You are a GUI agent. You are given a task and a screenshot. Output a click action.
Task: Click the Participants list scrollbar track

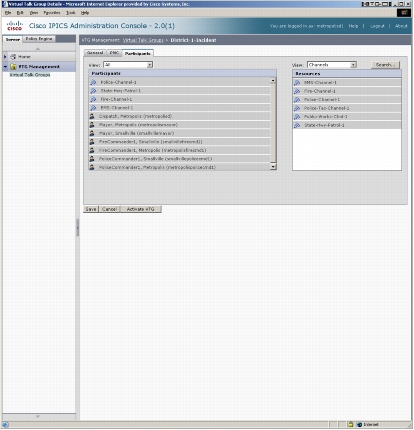pos(273,123)
